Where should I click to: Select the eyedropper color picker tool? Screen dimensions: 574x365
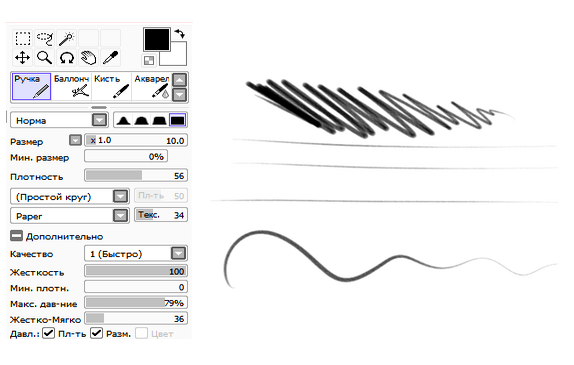tap(111, 57)
